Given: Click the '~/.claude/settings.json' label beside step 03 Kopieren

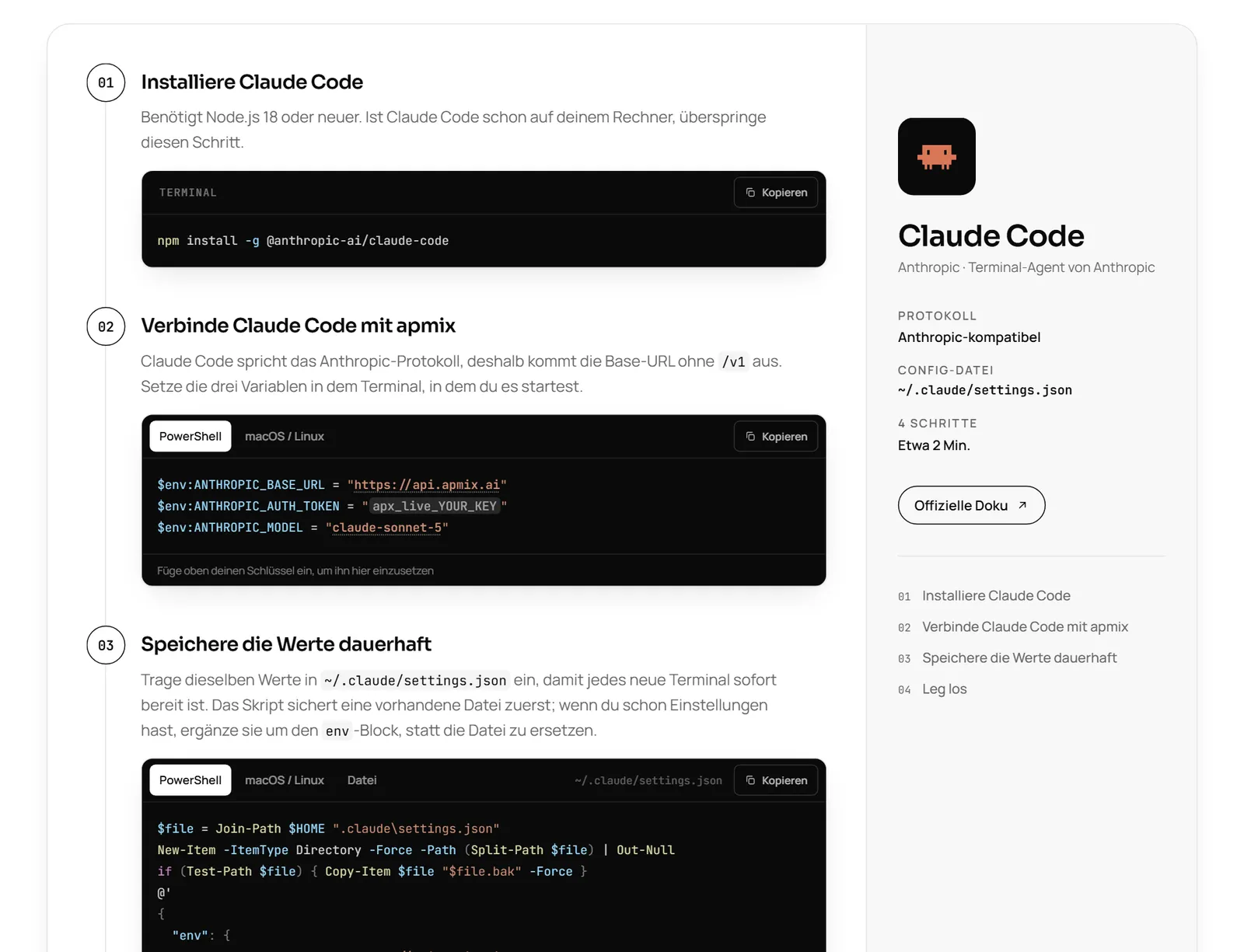Looking at the screenshot, I should point(648,780).
